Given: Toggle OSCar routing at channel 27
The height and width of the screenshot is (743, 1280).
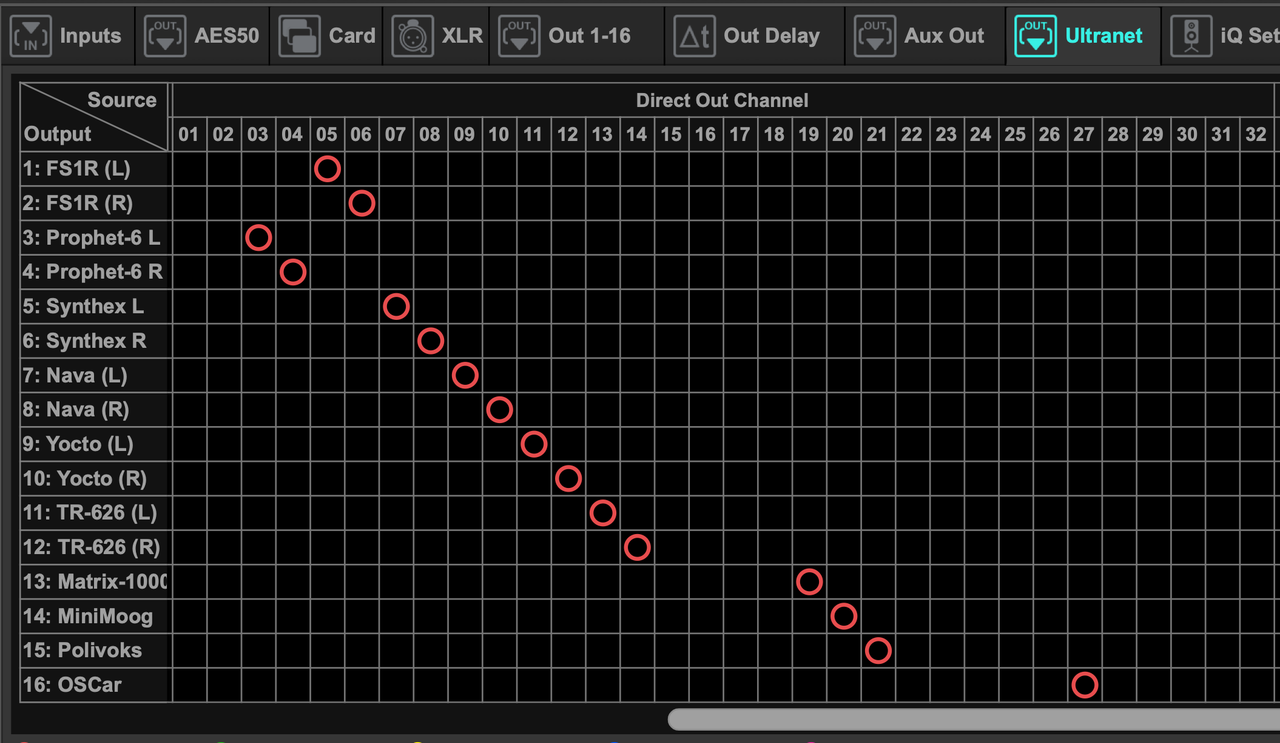Looking at the screenshot, I should [x=1085, y=685].
